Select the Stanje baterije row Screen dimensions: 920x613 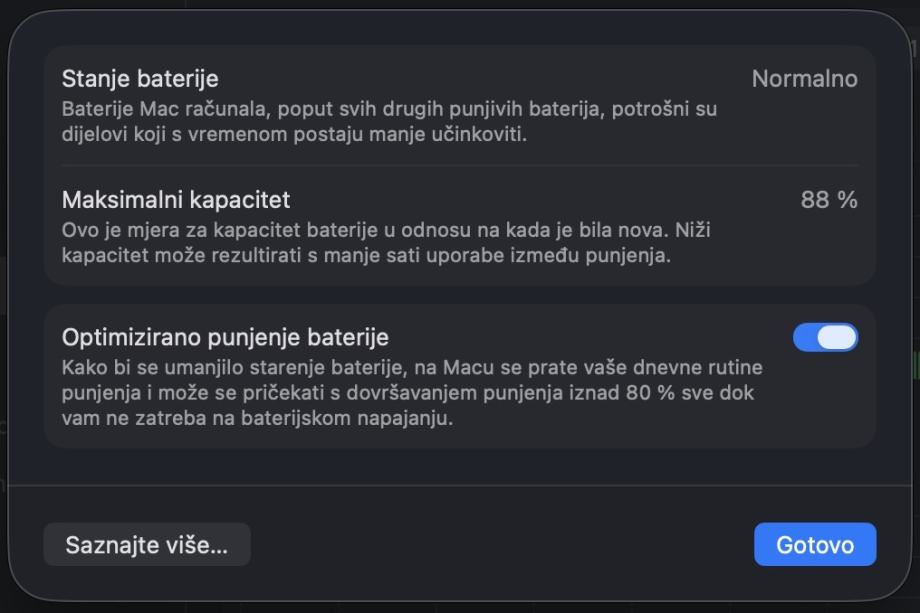tap(460, 105)
